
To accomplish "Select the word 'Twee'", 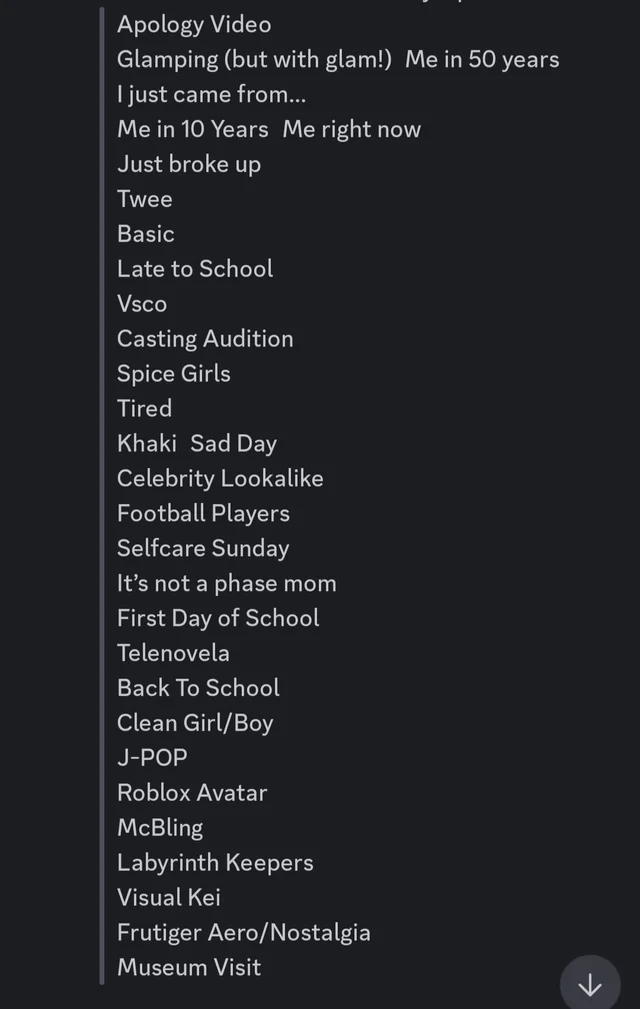I will pyautogui.click(x=144, y=199).
